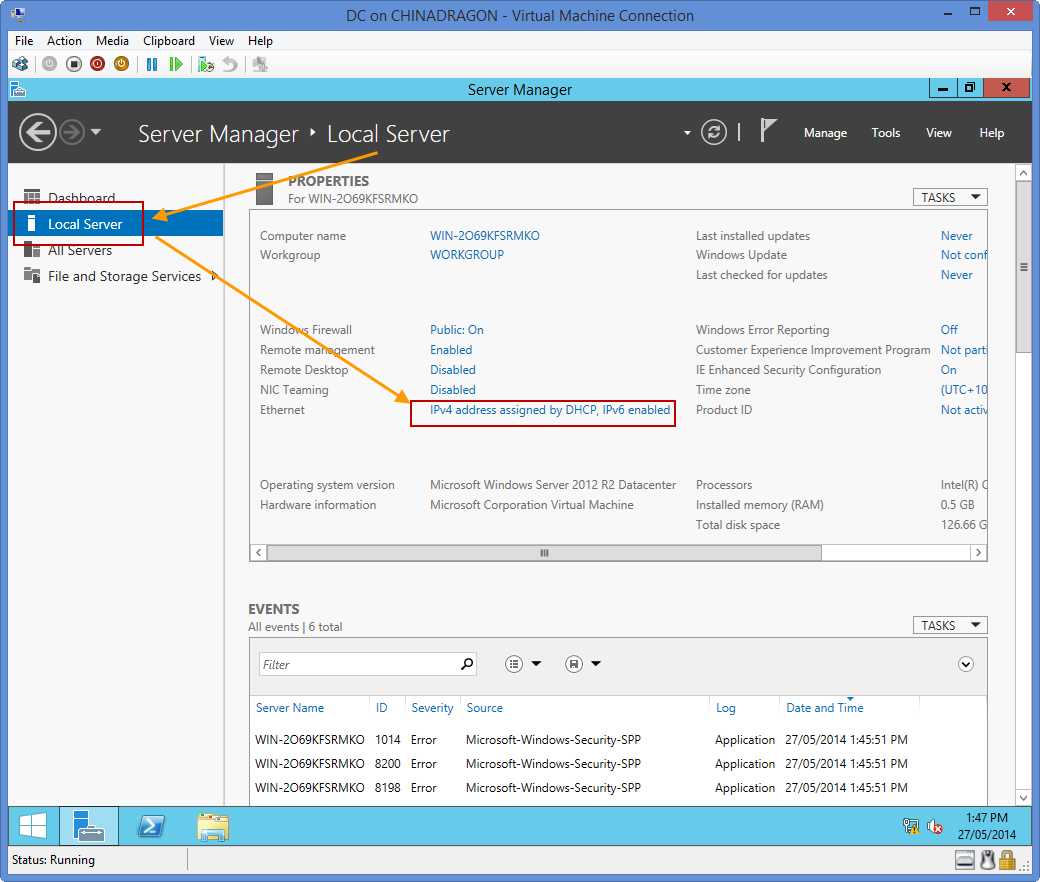Screen dimensions: 1040x882
Task: Open the Manage menu in Server Manager
Action: 825,133
